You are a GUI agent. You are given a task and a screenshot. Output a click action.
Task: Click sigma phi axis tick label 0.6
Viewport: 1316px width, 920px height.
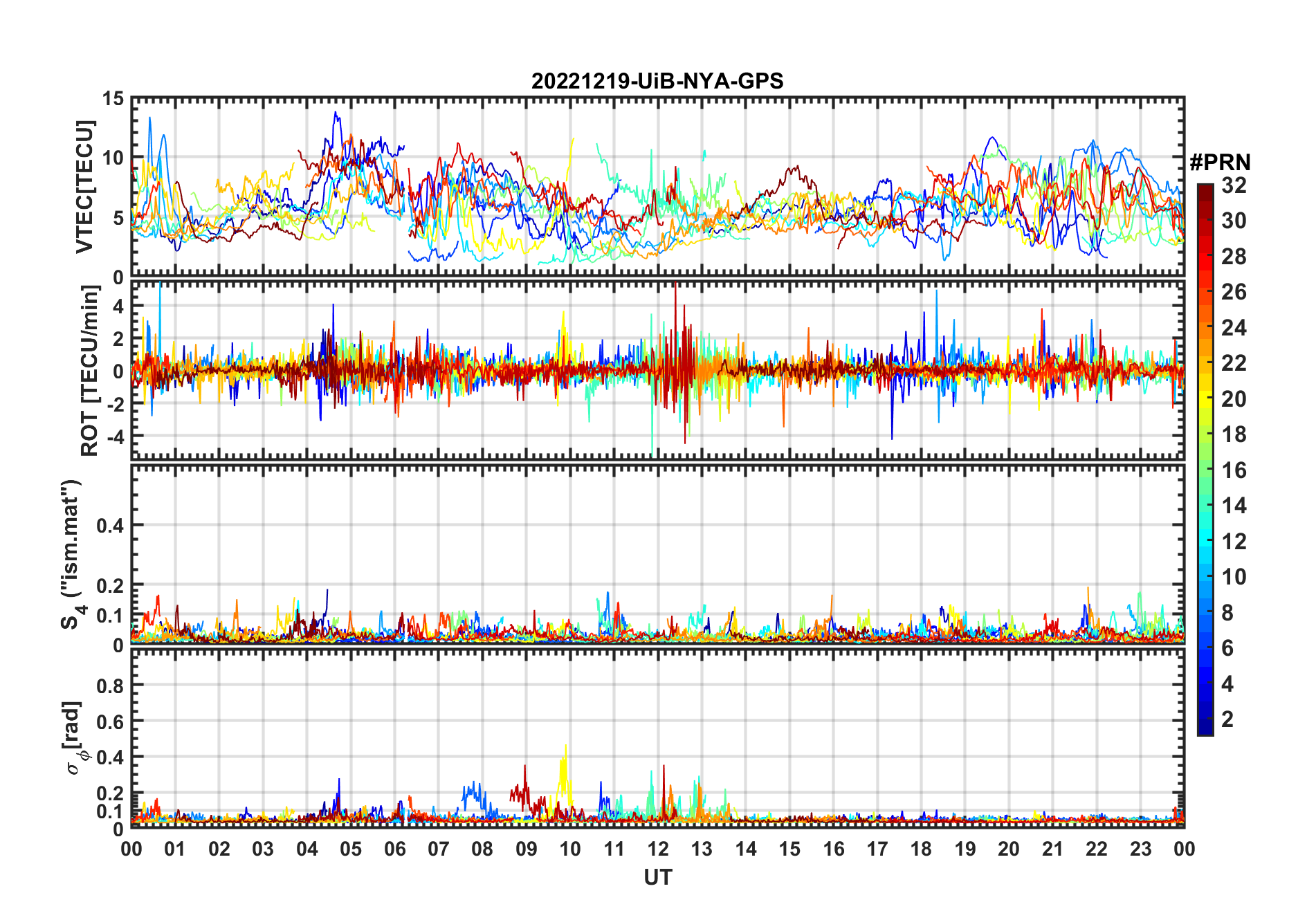(110, 721)
